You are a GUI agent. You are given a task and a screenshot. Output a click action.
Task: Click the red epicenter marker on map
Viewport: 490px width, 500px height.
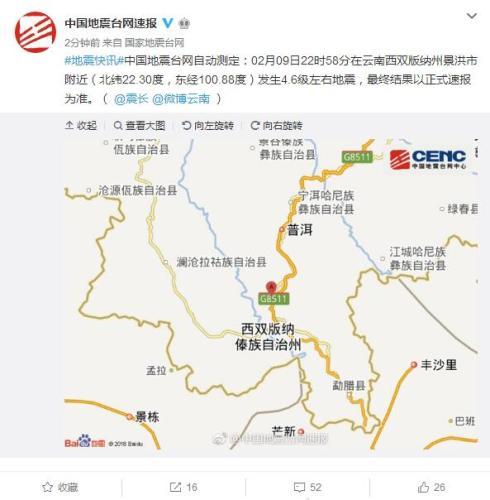[272, 287]
